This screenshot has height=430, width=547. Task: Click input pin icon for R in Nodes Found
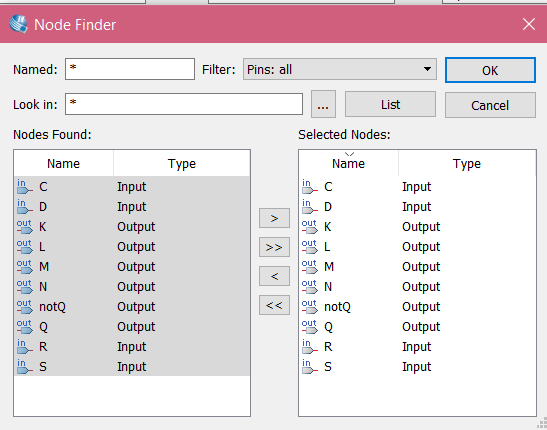tap(25, 347)
